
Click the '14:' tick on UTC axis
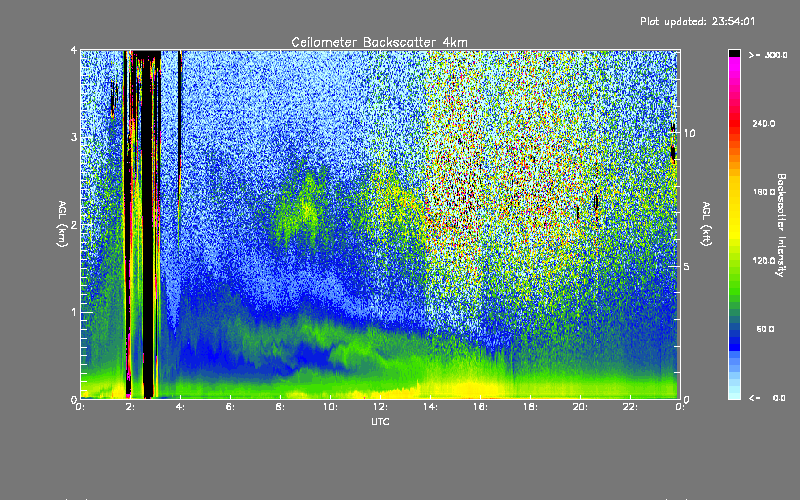[430, 407]
